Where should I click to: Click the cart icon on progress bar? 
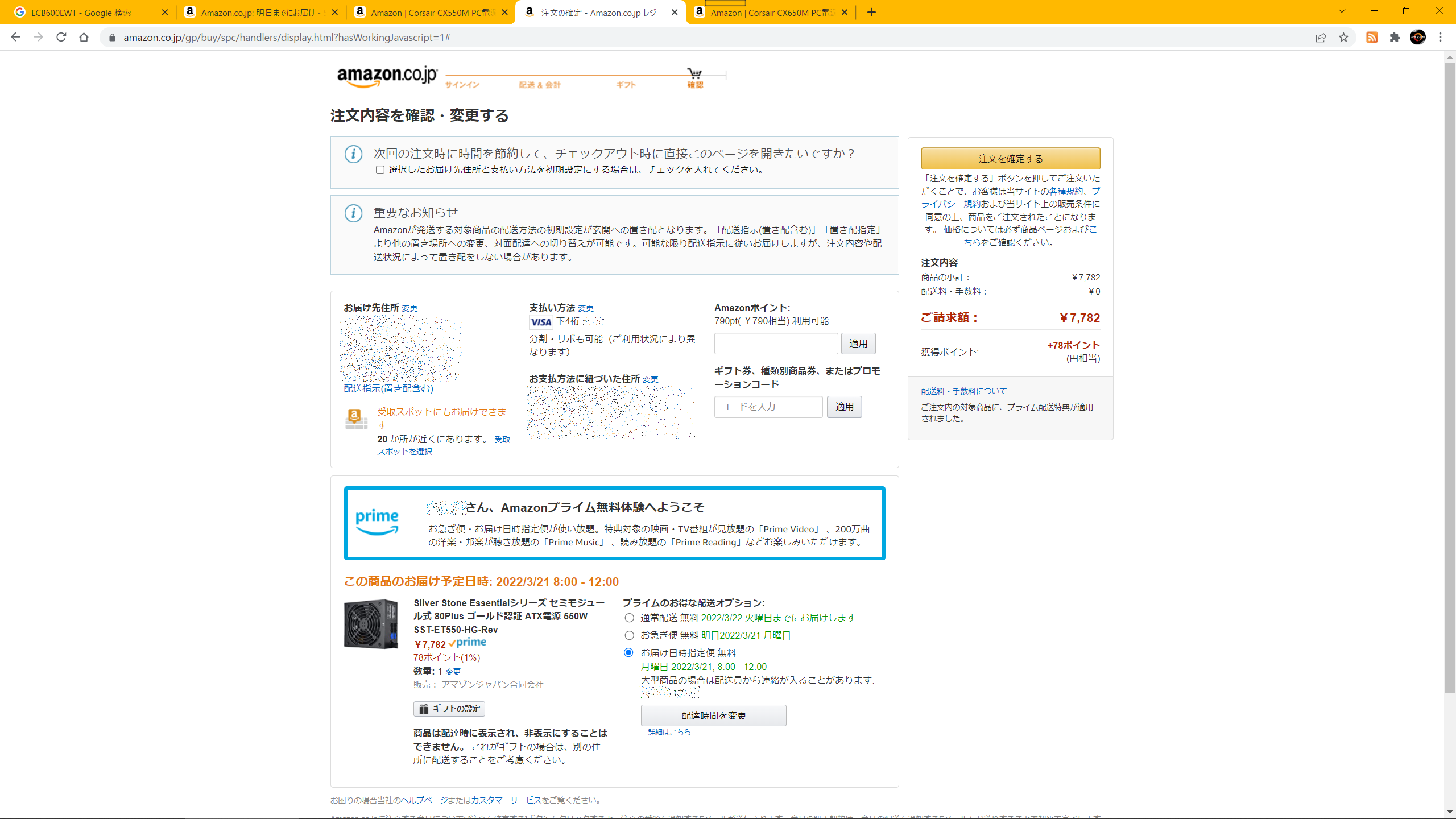click(694, 73)
